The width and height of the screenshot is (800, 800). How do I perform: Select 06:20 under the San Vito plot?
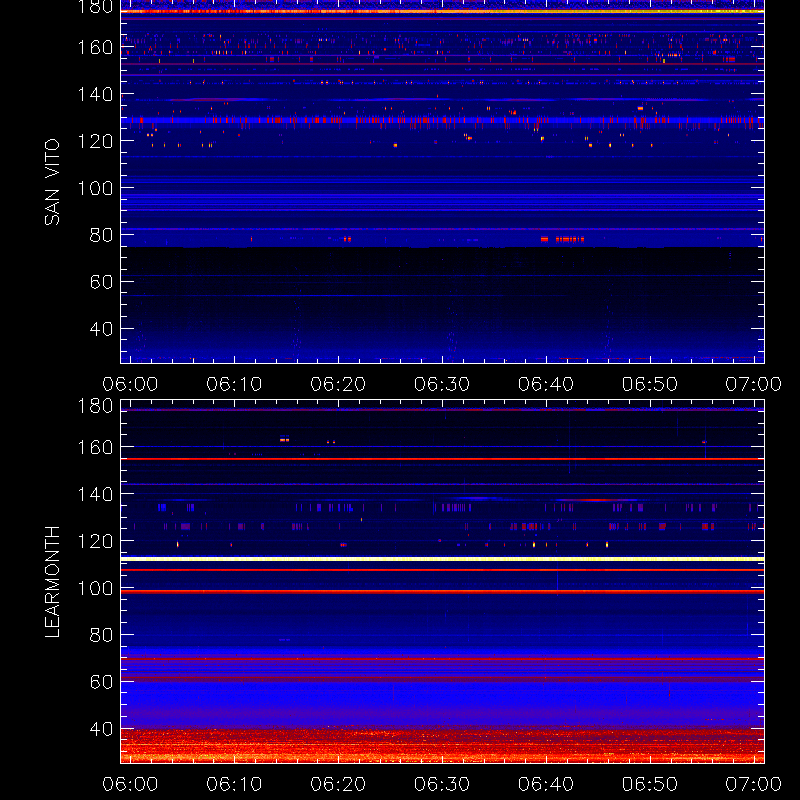338,384
